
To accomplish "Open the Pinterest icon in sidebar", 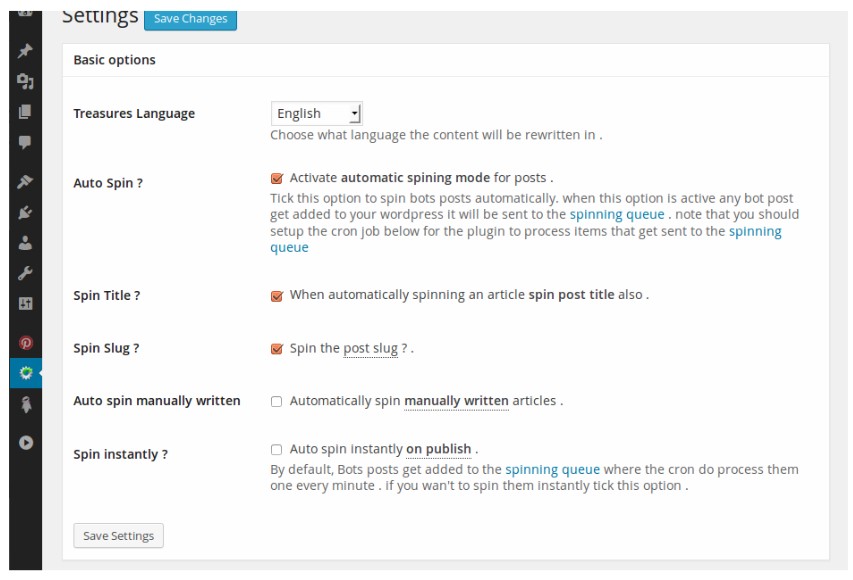I will (x=25, y=343).
